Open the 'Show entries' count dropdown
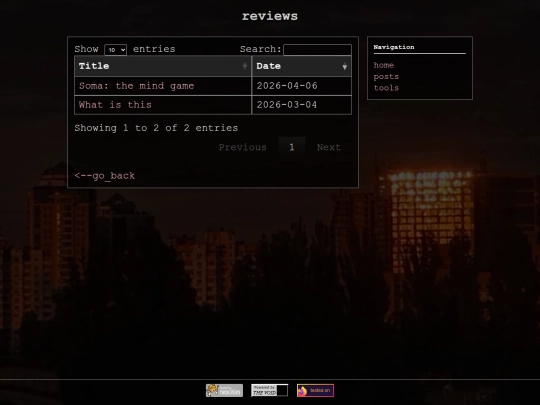This screenshot has width=540, height=405. [115, 50]
